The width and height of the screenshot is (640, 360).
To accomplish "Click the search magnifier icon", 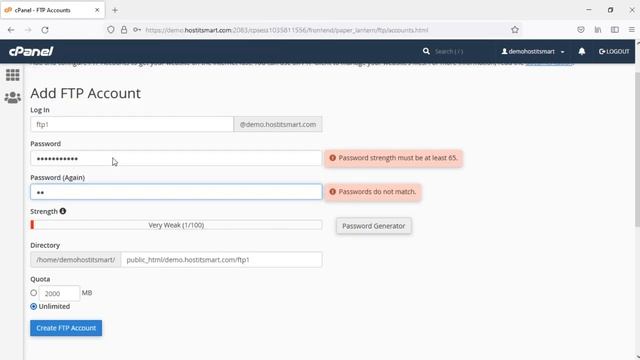I will (426, 51).
